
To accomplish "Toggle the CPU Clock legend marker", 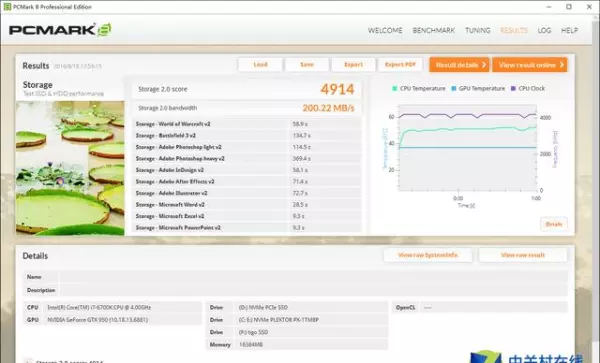I will 514,88.
